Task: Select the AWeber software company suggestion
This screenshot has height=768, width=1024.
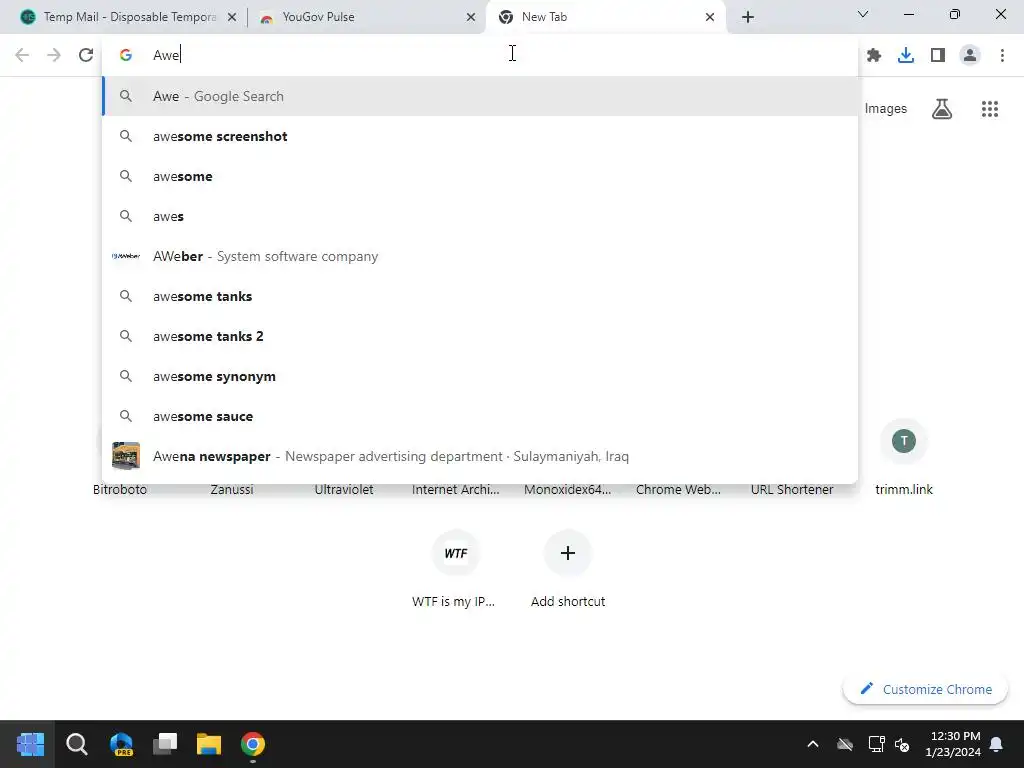Action: 480,256
